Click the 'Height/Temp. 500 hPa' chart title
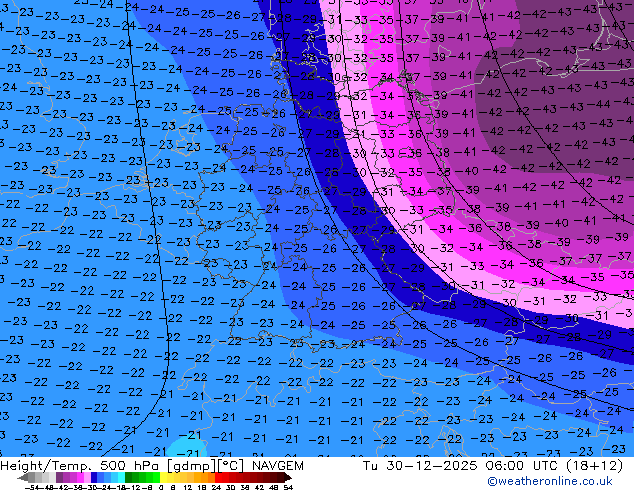Viewport: 634px width, 490px height. (x=81, y=466)
